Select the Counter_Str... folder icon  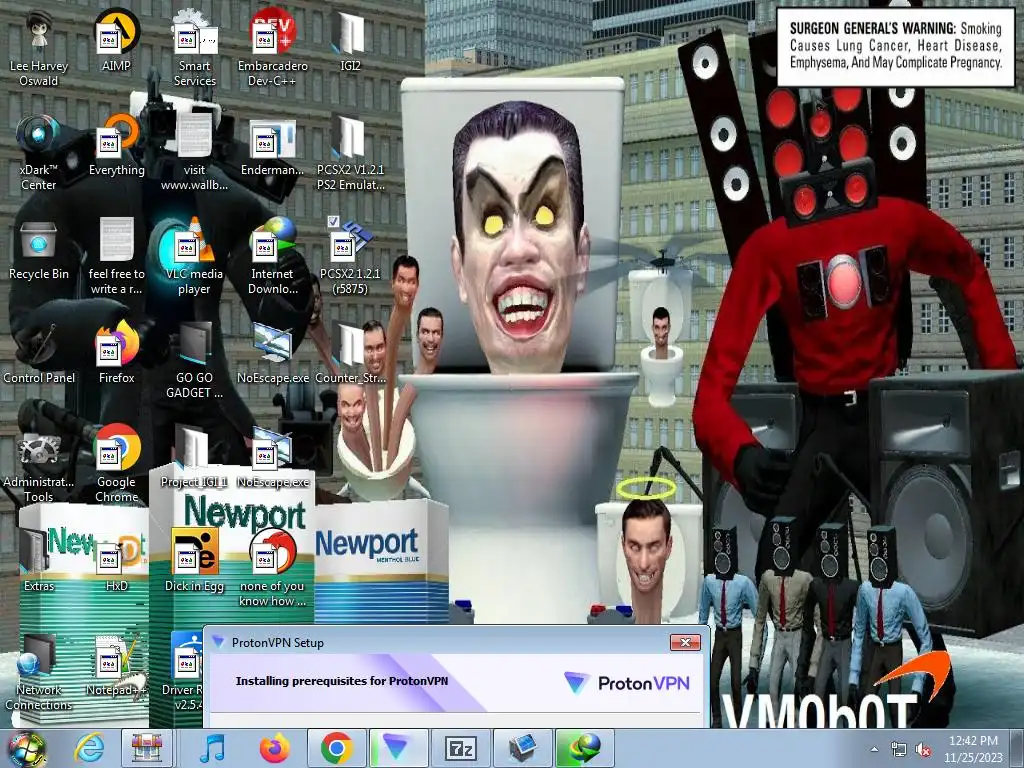point(350,353)
